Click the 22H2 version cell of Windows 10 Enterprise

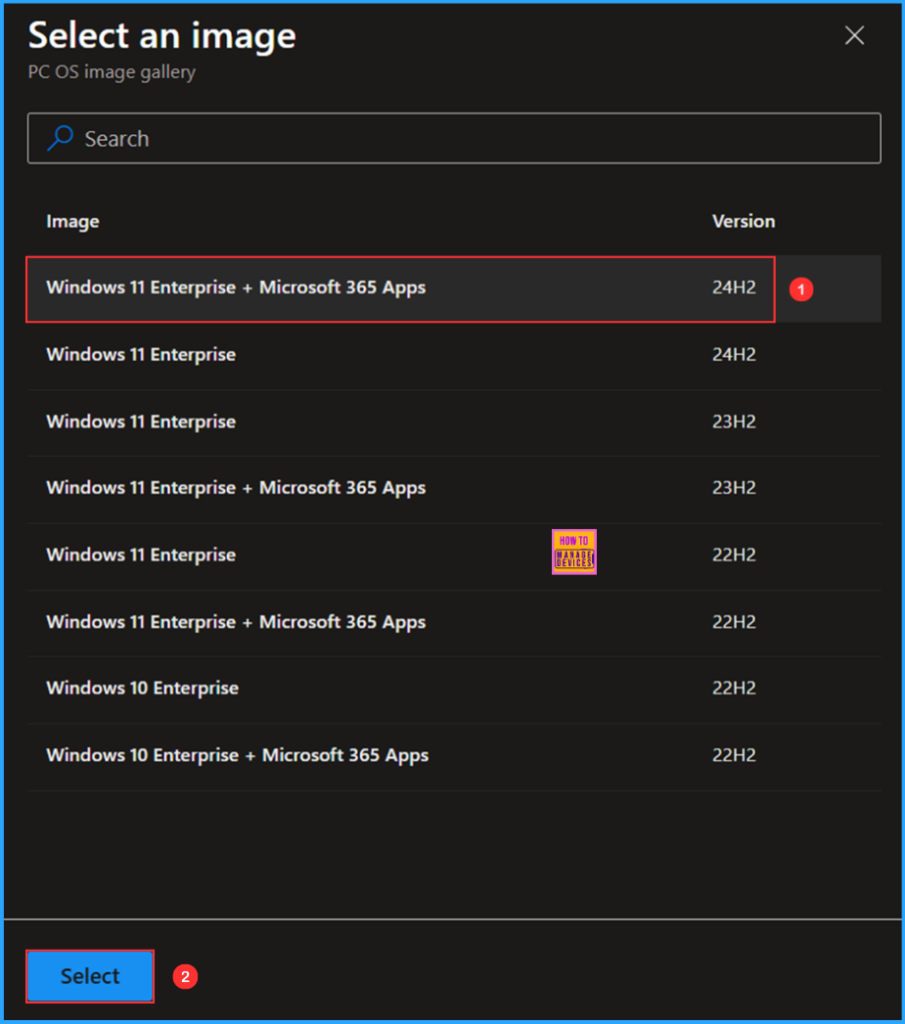point(734,688)
